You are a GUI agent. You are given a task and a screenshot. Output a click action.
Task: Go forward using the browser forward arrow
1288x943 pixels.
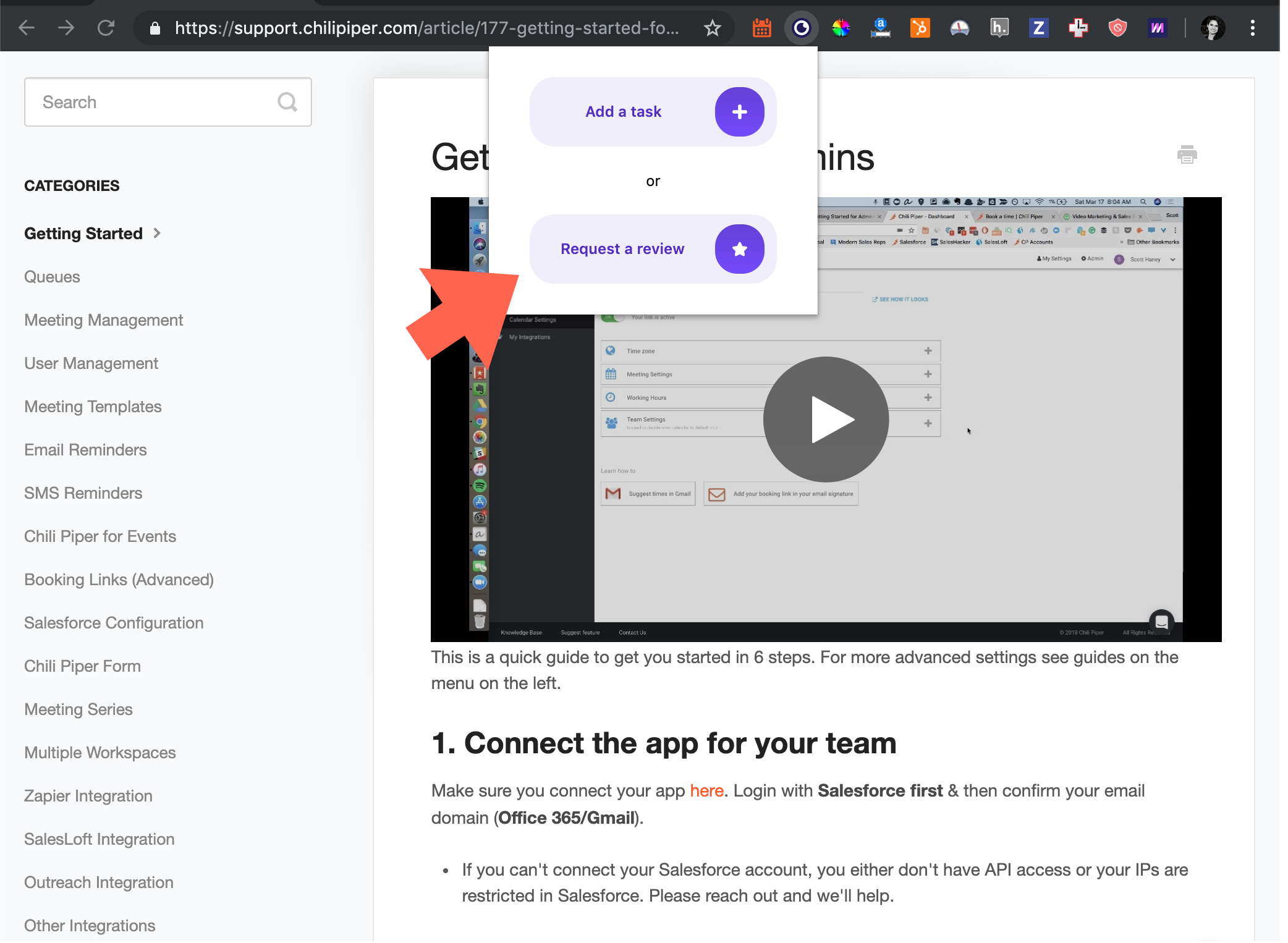pos(66,28)
